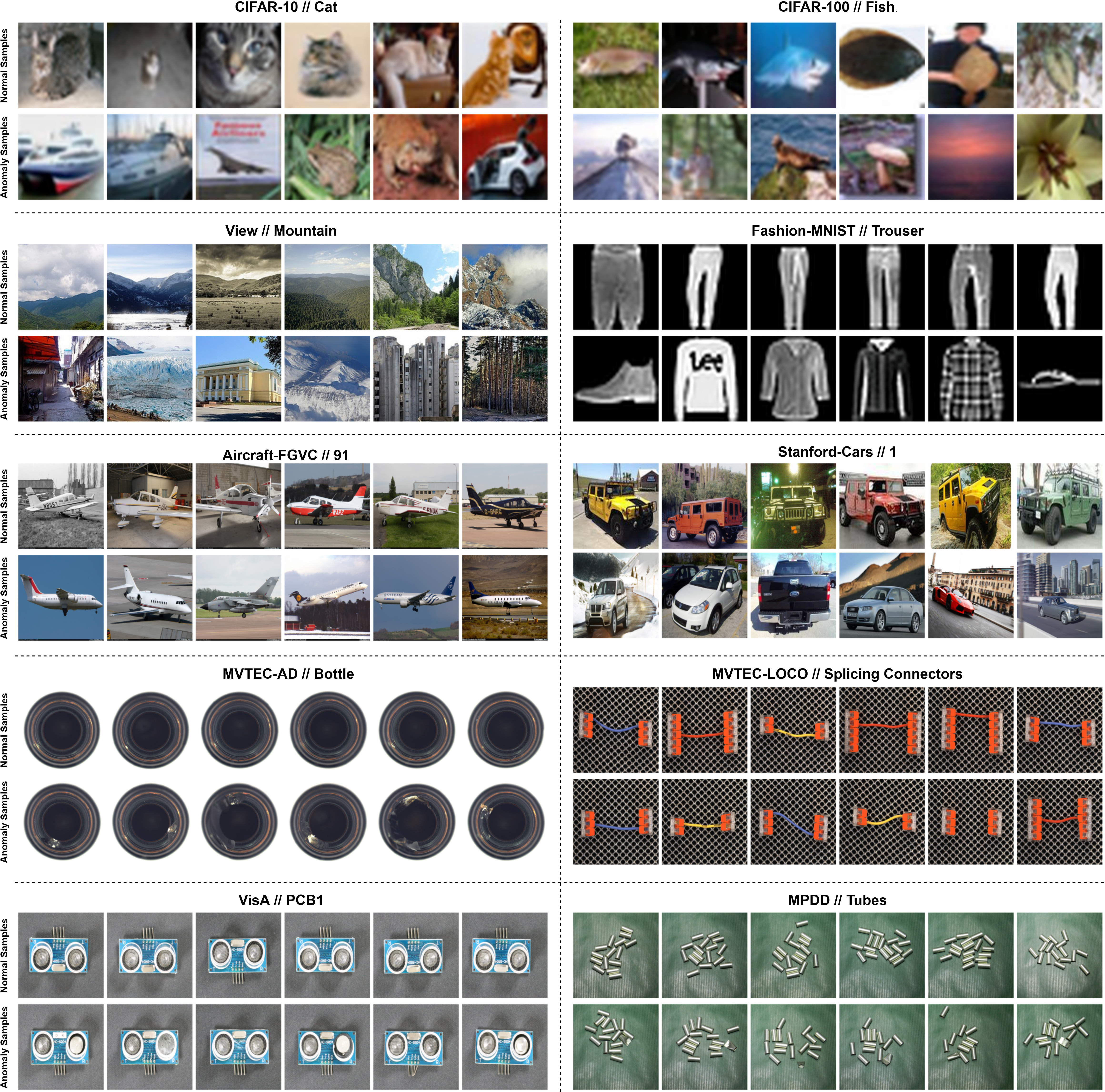Click the normal connectors with yellow cable
This screenshot has height=1092, width=1105.
pos(793,730)
